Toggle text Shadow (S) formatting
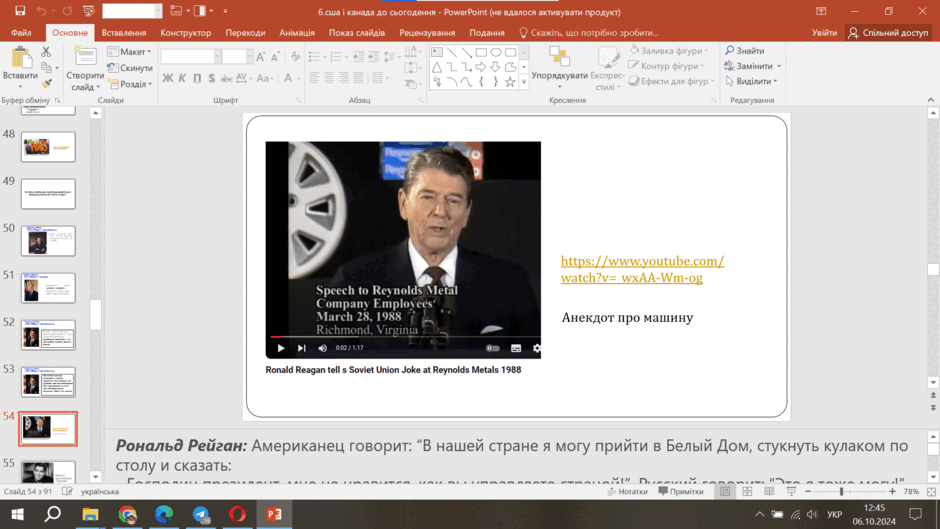 click(212, 78)
